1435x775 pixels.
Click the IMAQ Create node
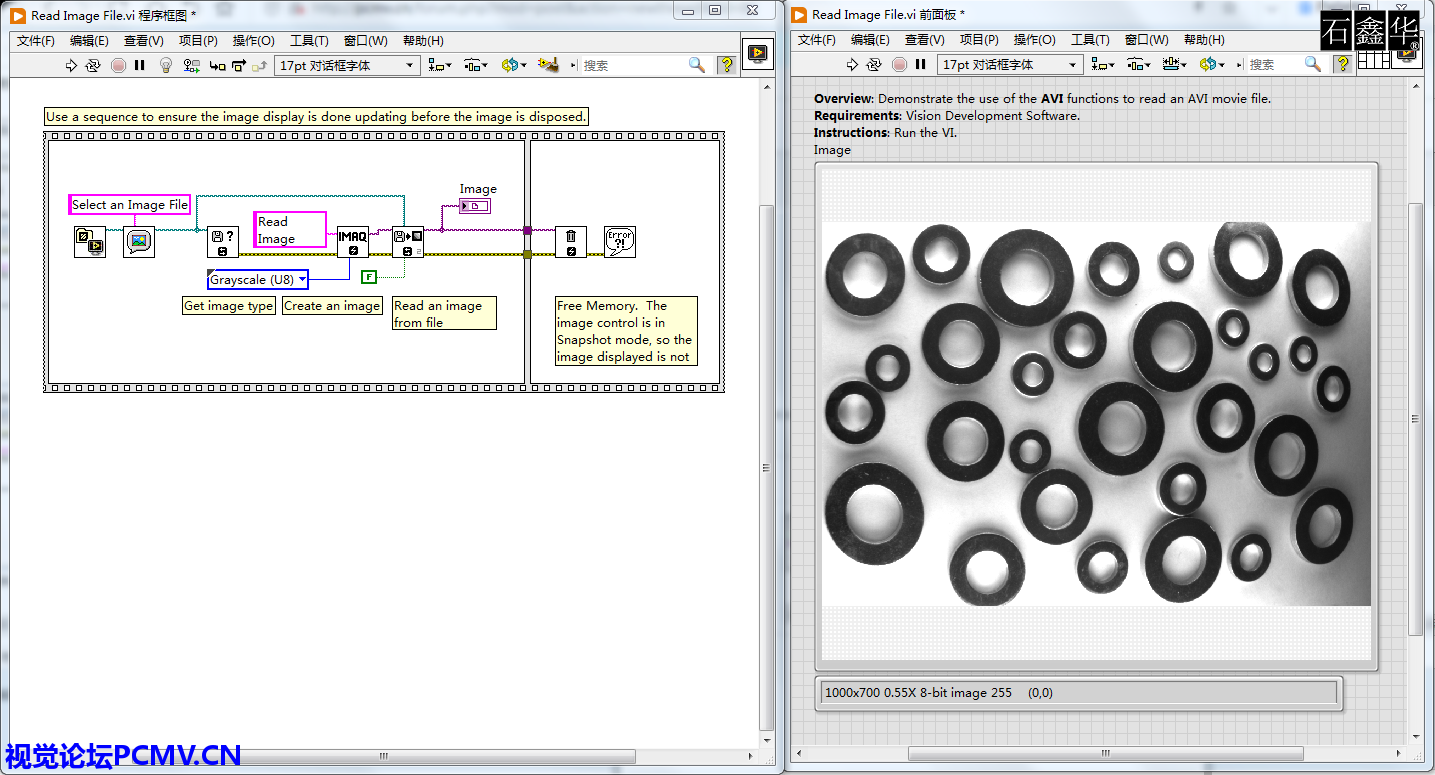click(352, 241)
